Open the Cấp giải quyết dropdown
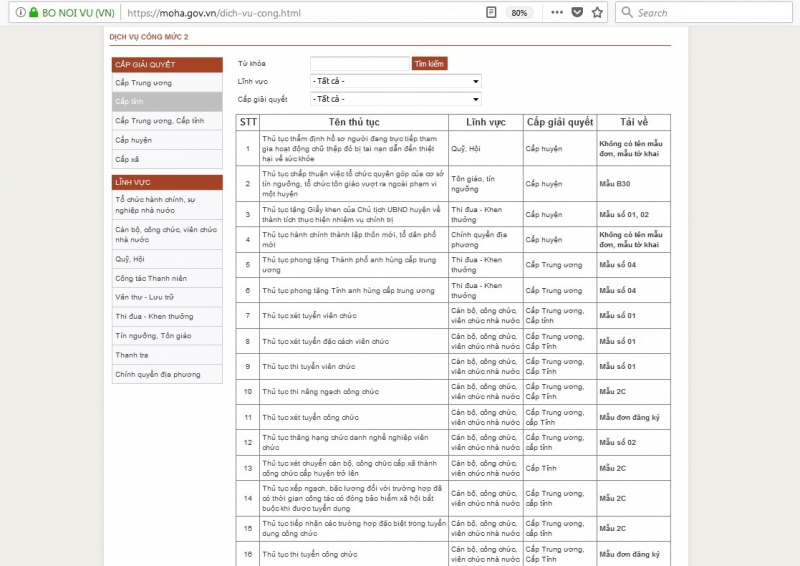 tap(395, 99)
